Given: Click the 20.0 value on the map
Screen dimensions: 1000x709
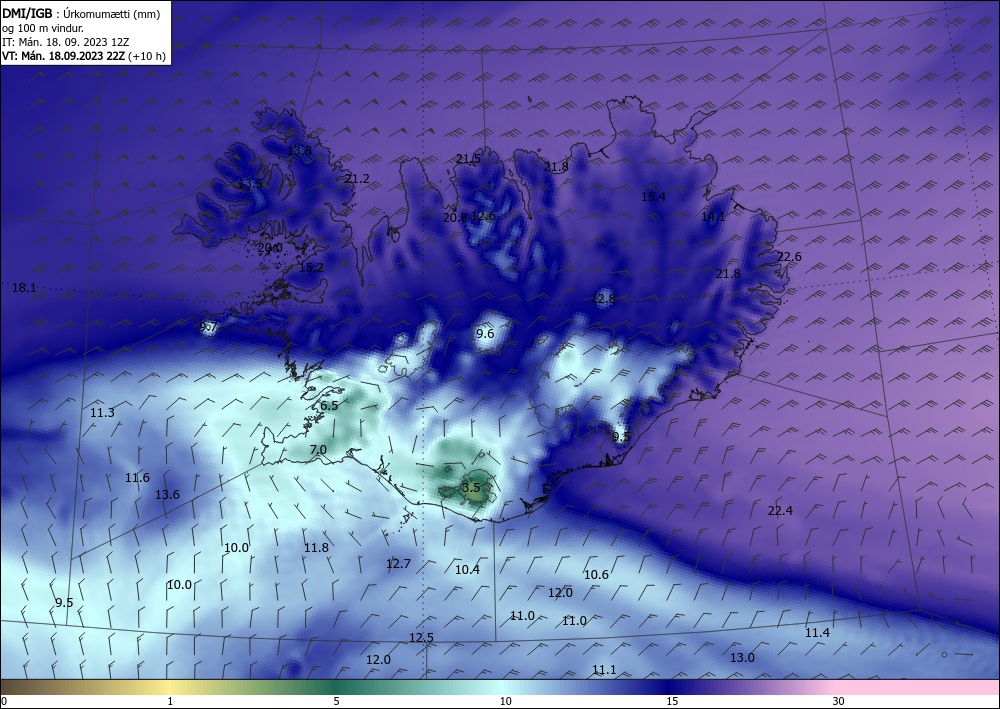Looking at the screenshot, I should point(270,247).
